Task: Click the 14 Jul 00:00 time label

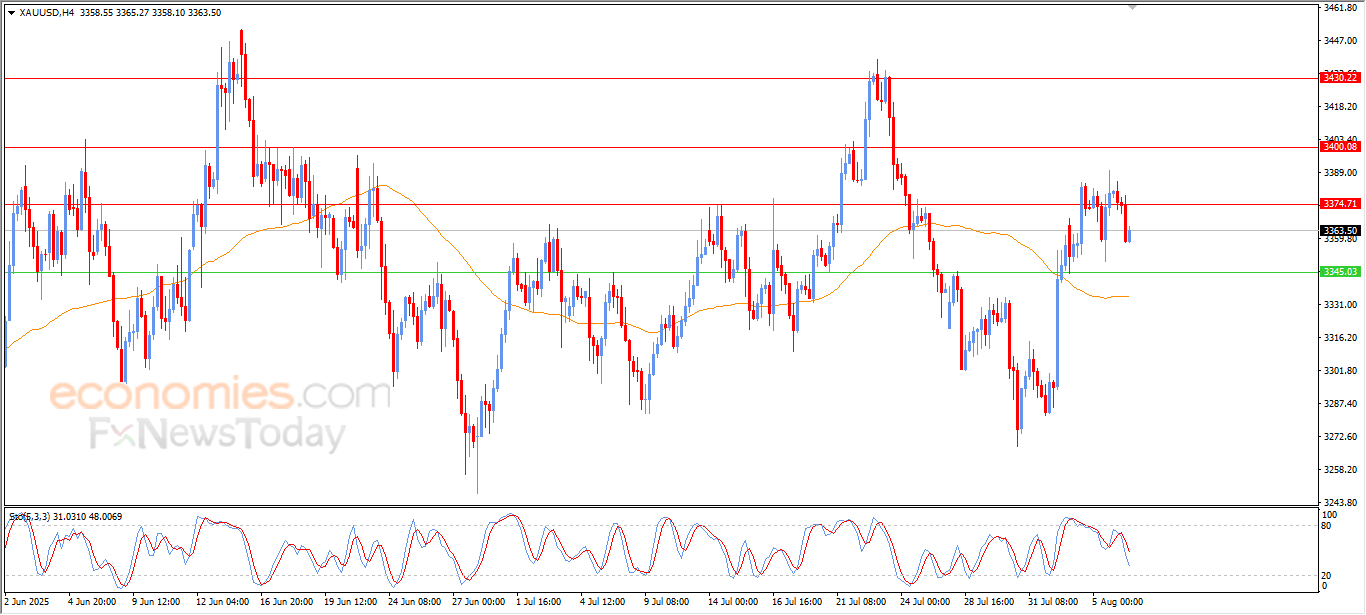Action: click(x=735, y=602)
